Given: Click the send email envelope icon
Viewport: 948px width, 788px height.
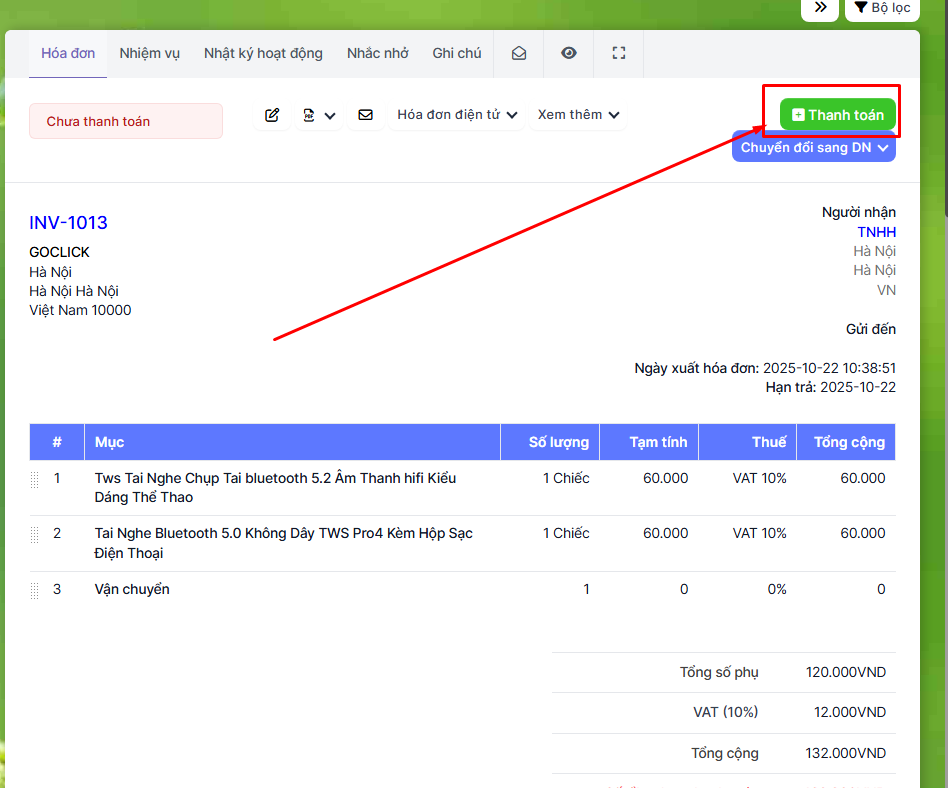Looking at the screenshot, I should [365, 115].
